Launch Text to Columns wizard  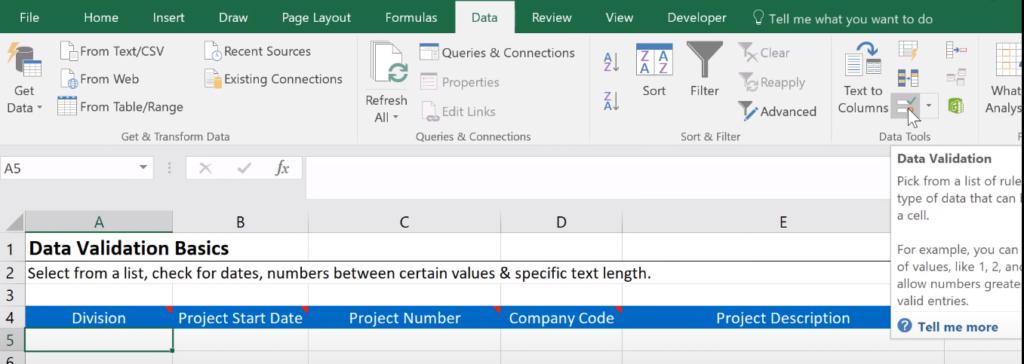pyautogui.click(x=863, y=78)
